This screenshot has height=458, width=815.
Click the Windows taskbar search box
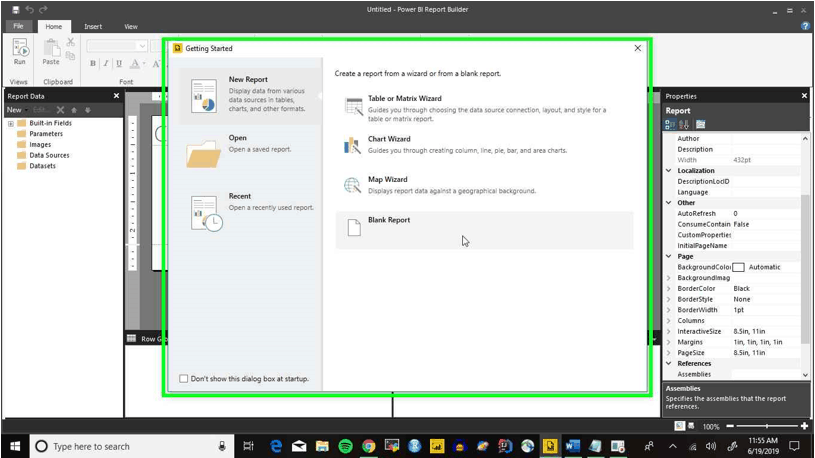point(131,446)
